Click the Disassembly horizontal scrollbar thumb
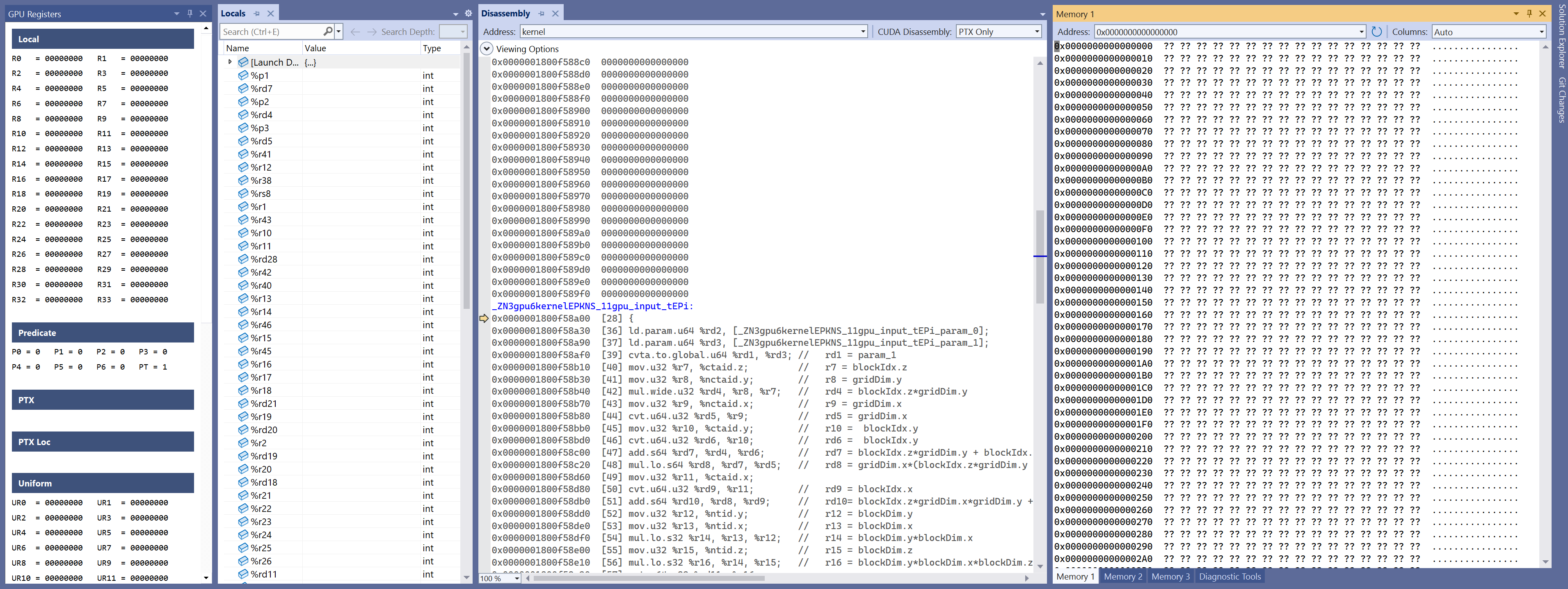Image resolution: width=1568 pixels, height=589 pixels. (648, 578)
